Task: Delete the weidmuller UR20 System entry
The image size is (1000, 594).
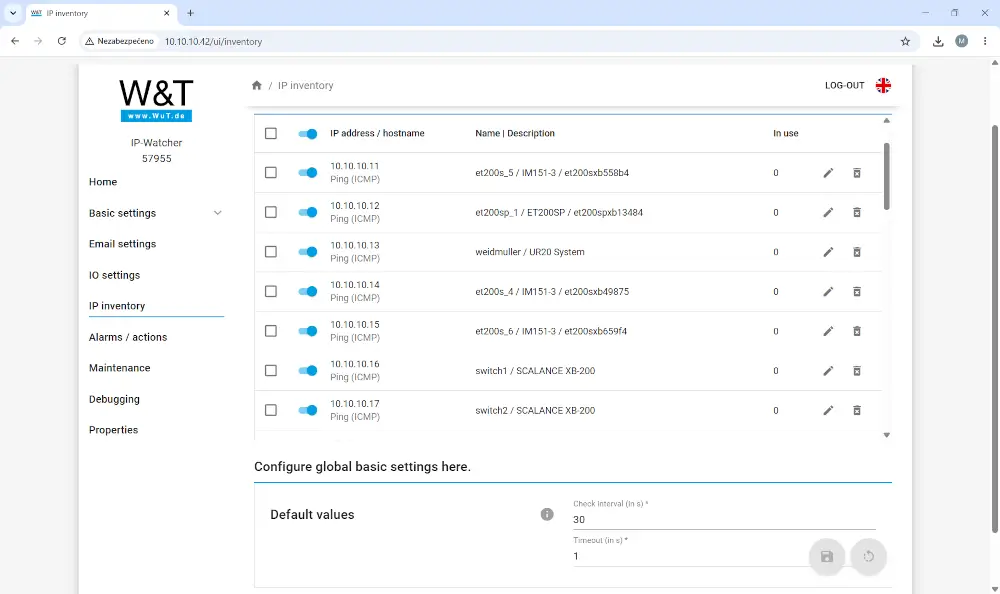Action: [857, 252]
